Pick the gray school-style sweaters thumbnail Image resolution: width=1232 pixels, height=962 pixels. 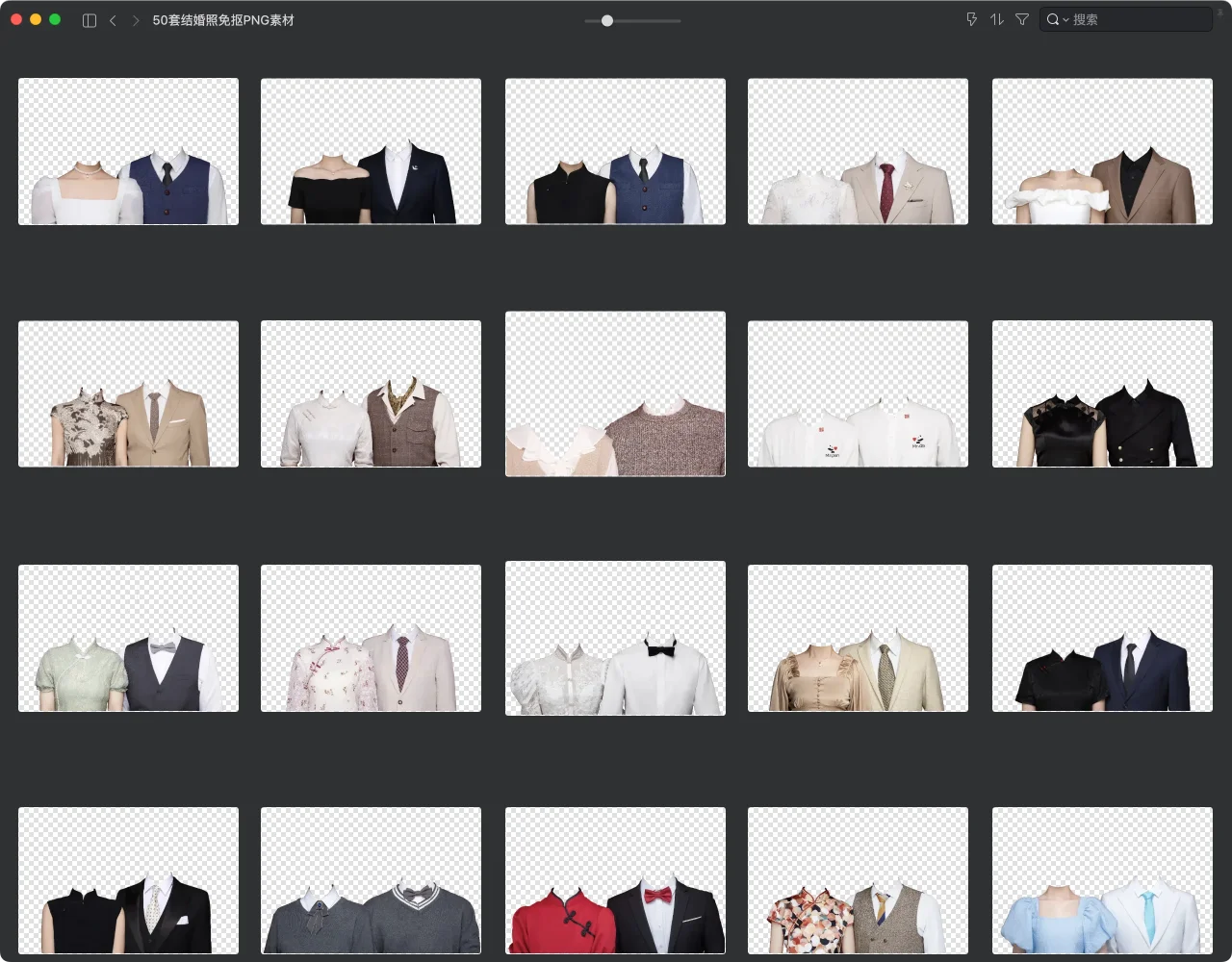[x=371, y=880]
